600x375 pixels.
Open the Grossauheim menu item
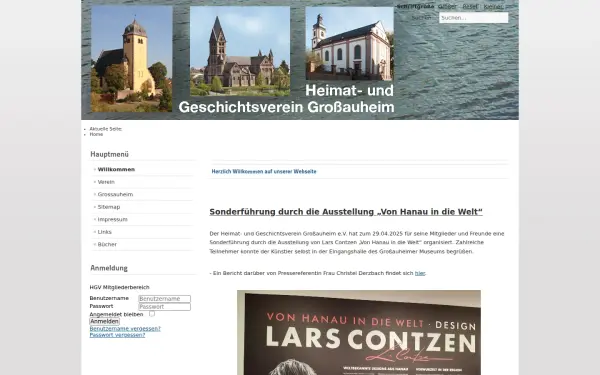coord(115,194)
